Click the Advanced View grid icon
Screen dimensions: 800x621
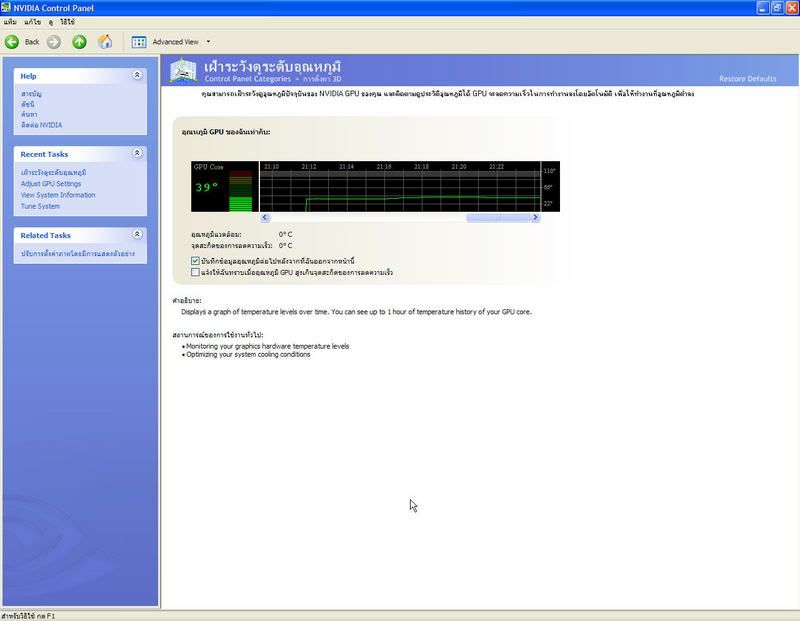[139, 42]
